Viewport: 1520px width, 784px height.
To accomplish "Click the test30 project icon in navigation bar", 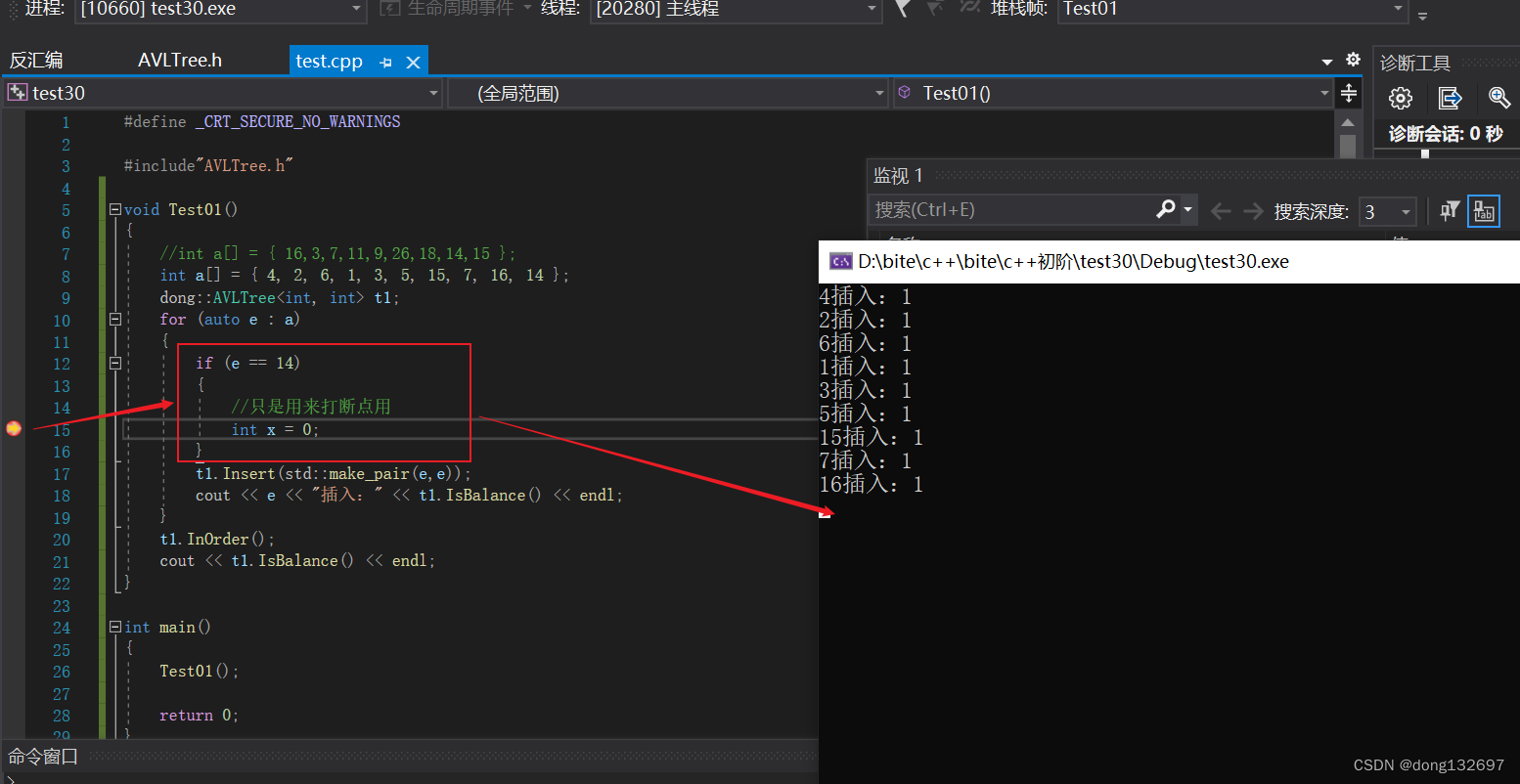I will pyautogui.click(x=18, y=93).
